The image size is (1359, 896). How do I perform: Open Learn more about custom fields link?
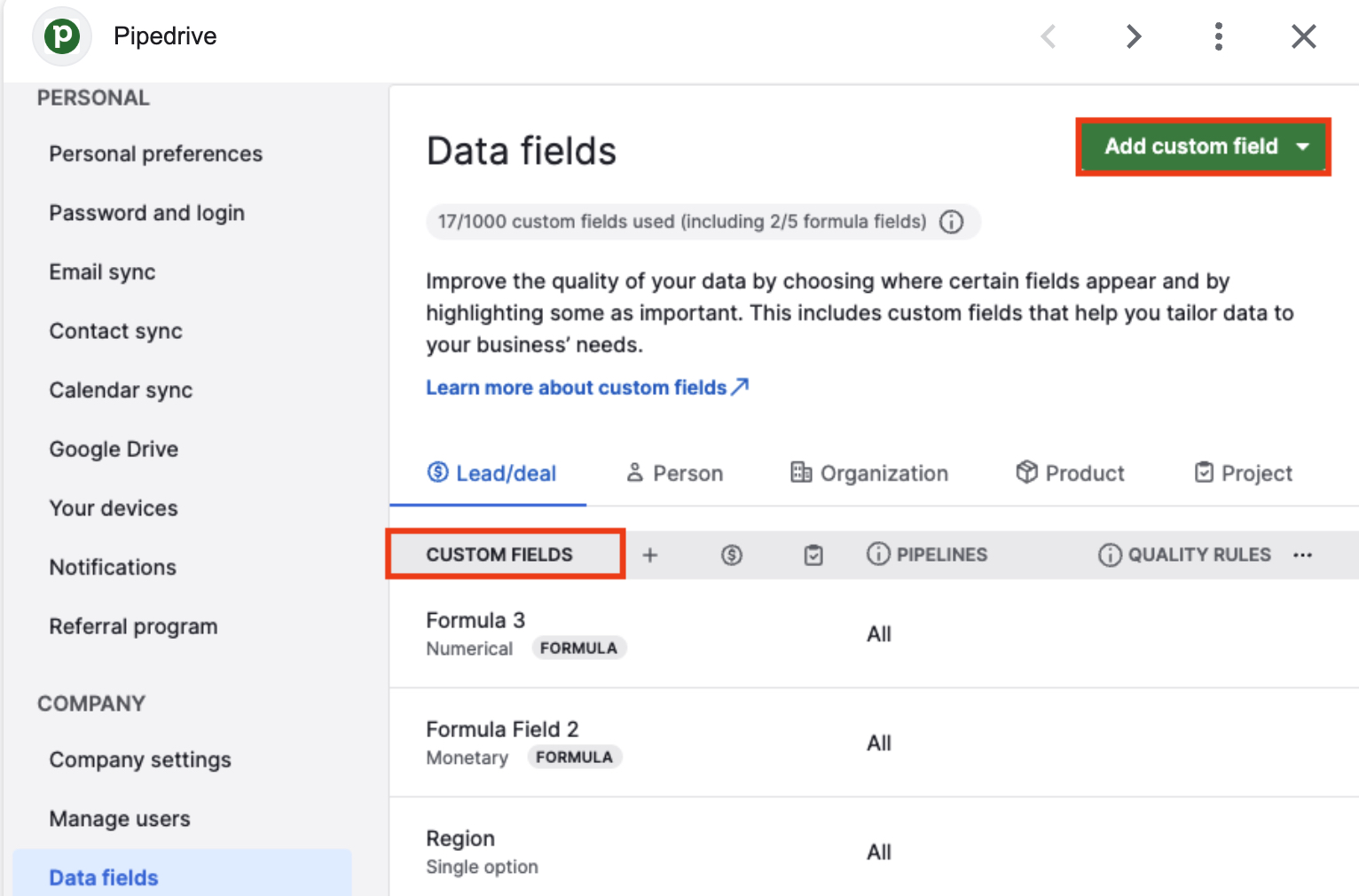[577, 387]
